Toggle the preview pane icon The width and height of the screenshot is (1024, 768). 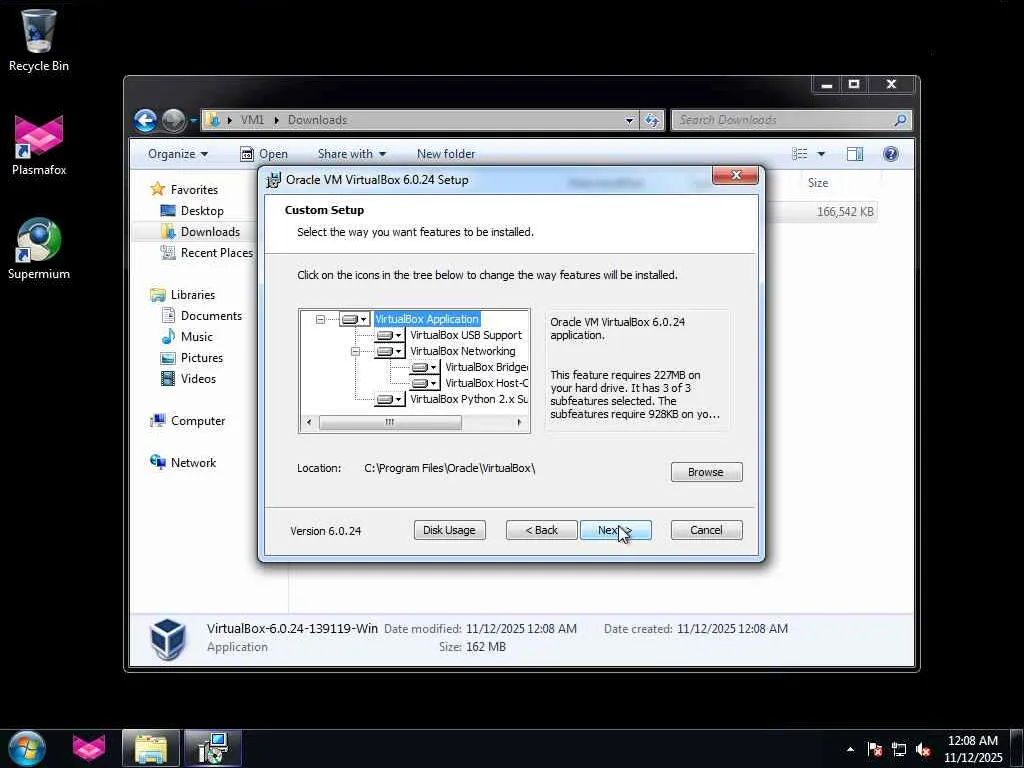(854, 154)
